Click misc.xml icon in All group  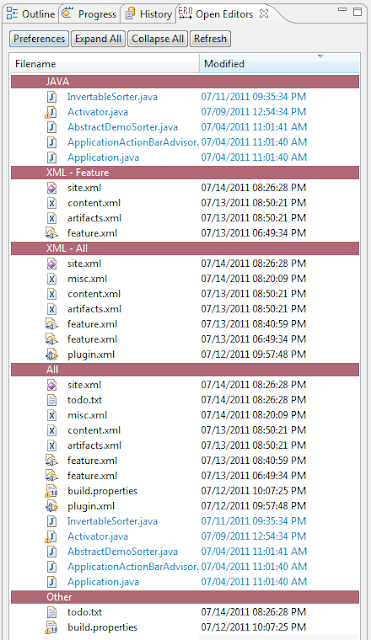(x=52, y=415)
